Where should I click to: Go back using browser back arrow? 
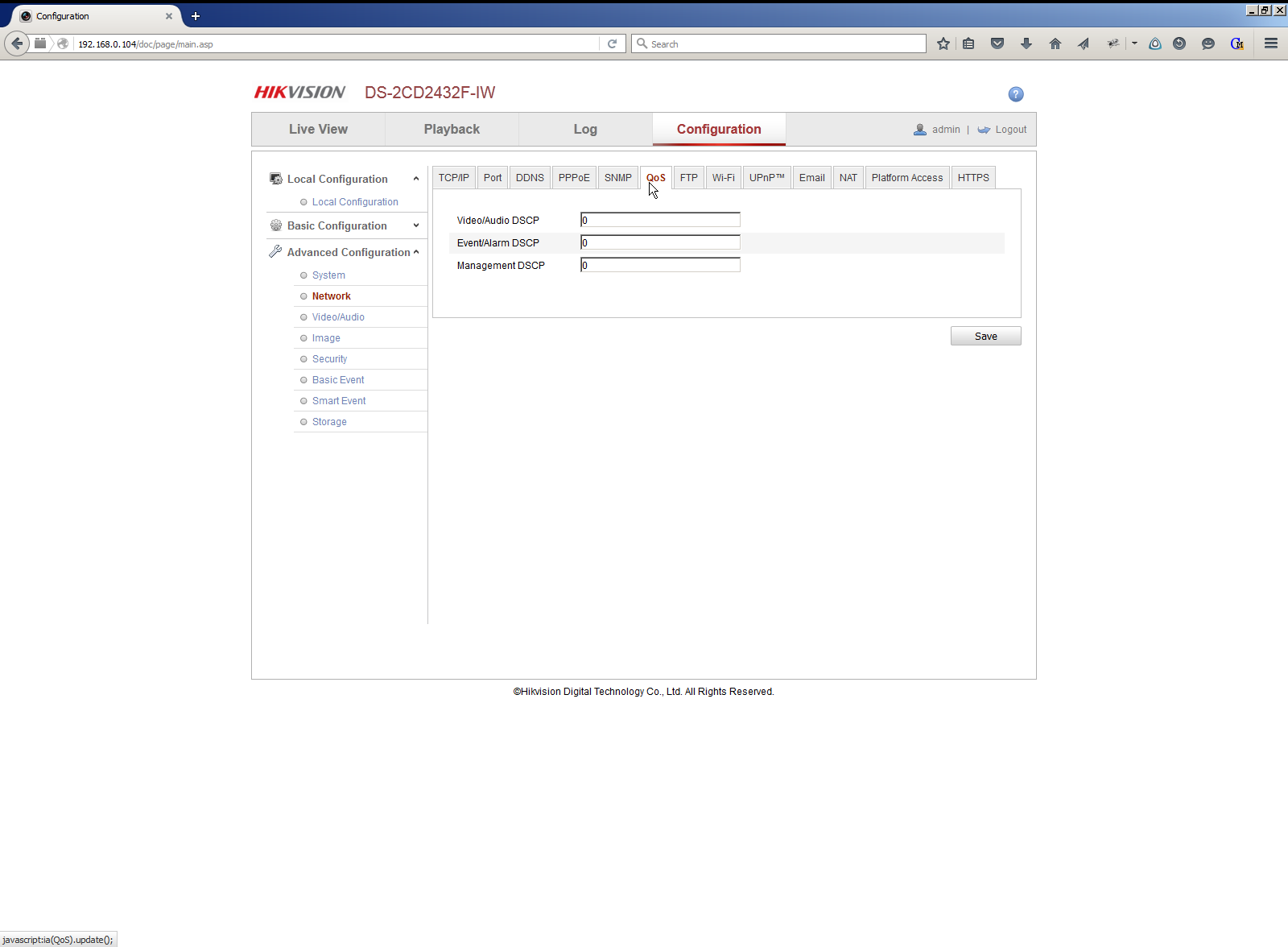click(17, 43)
